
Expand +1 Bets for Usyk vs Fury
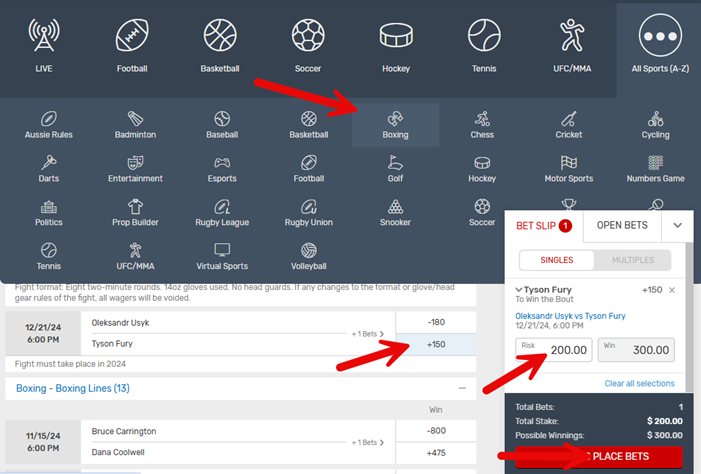click(x=367, y=333)
